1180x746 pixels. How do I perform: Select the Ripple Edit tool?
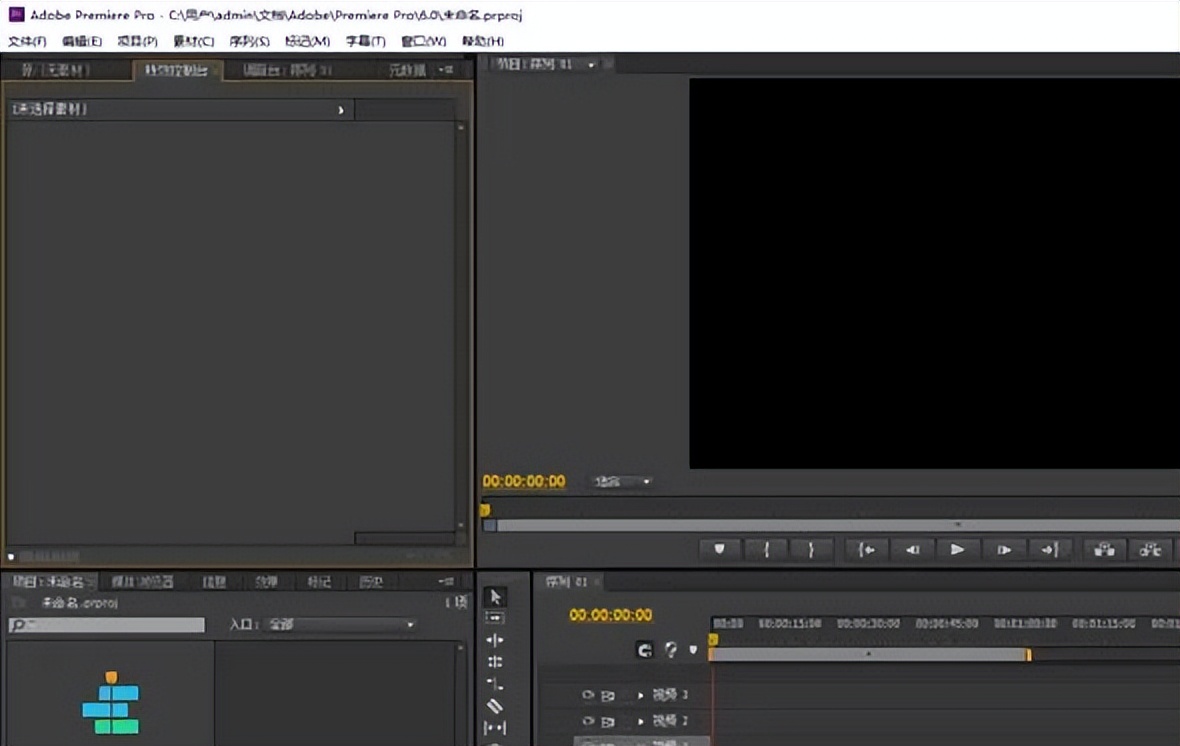point(495,640)
